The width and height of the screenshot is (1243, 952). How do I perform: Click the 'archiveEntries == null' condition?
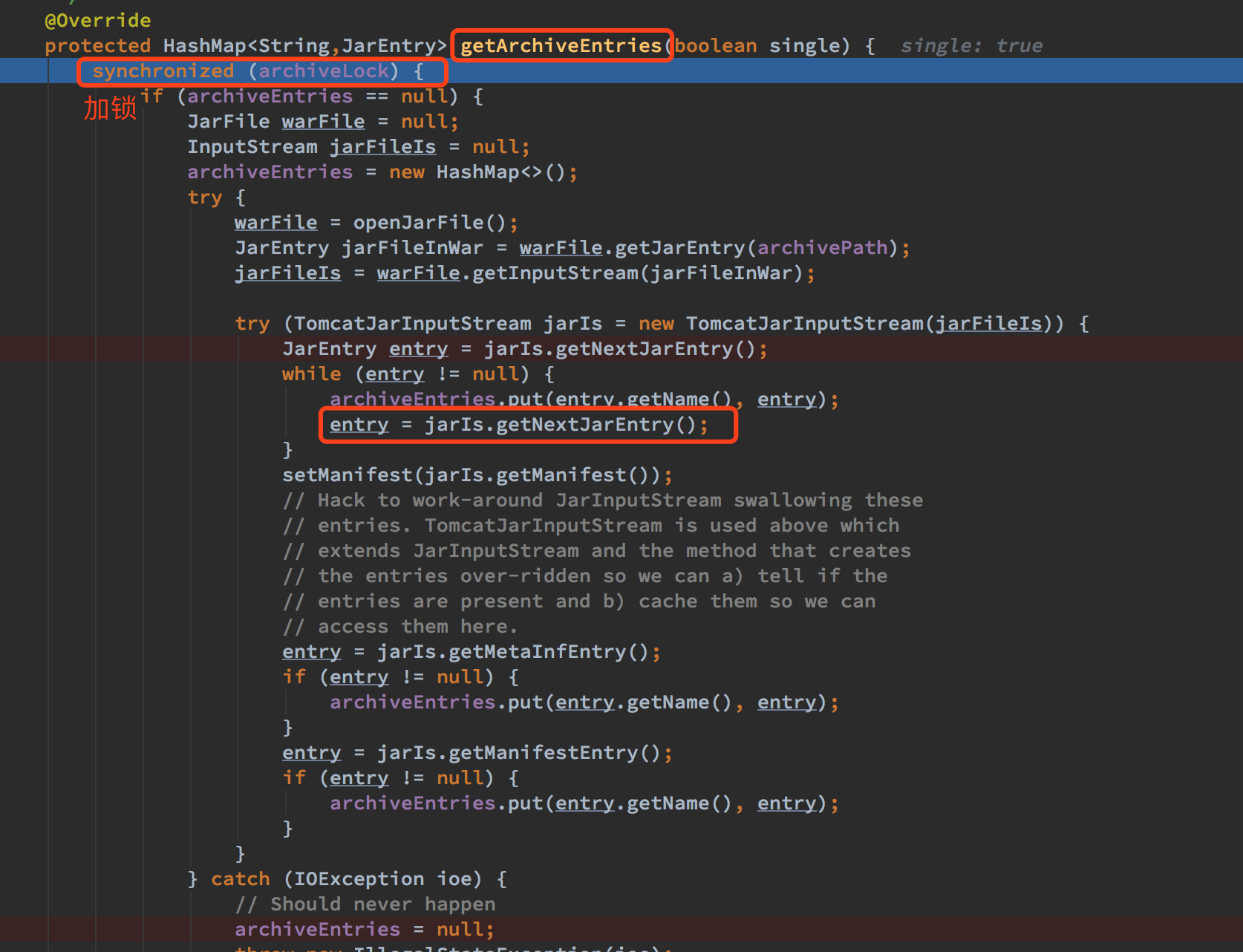(x=317, y=96)
